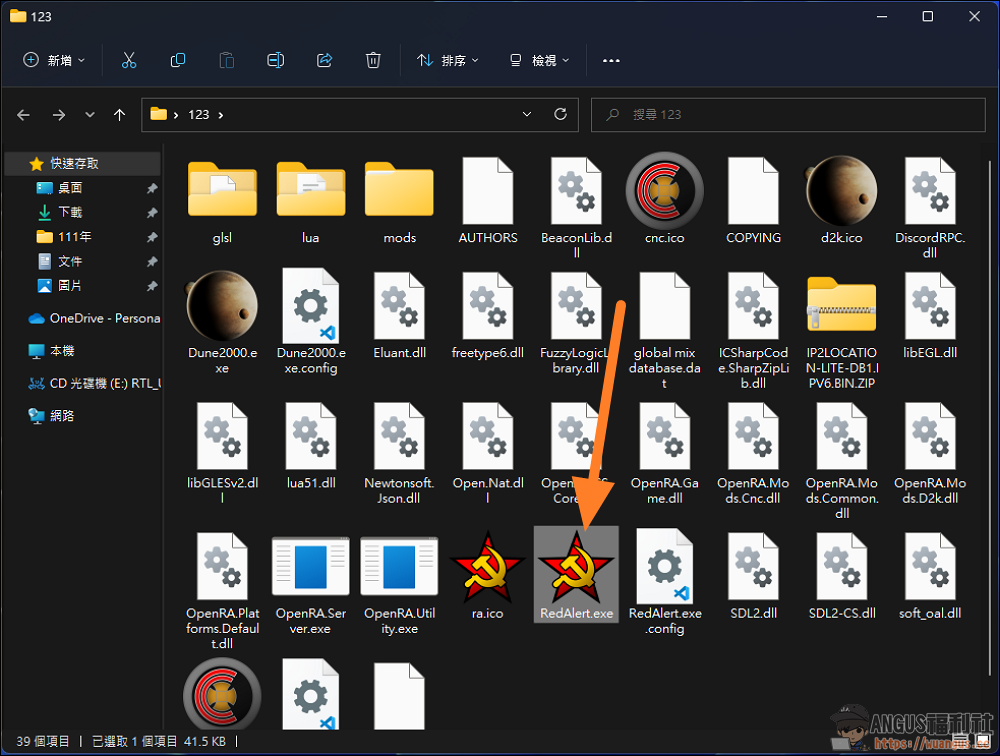
Task: Select Newtonsoft.Json.dll file
Action: (399, 454)
